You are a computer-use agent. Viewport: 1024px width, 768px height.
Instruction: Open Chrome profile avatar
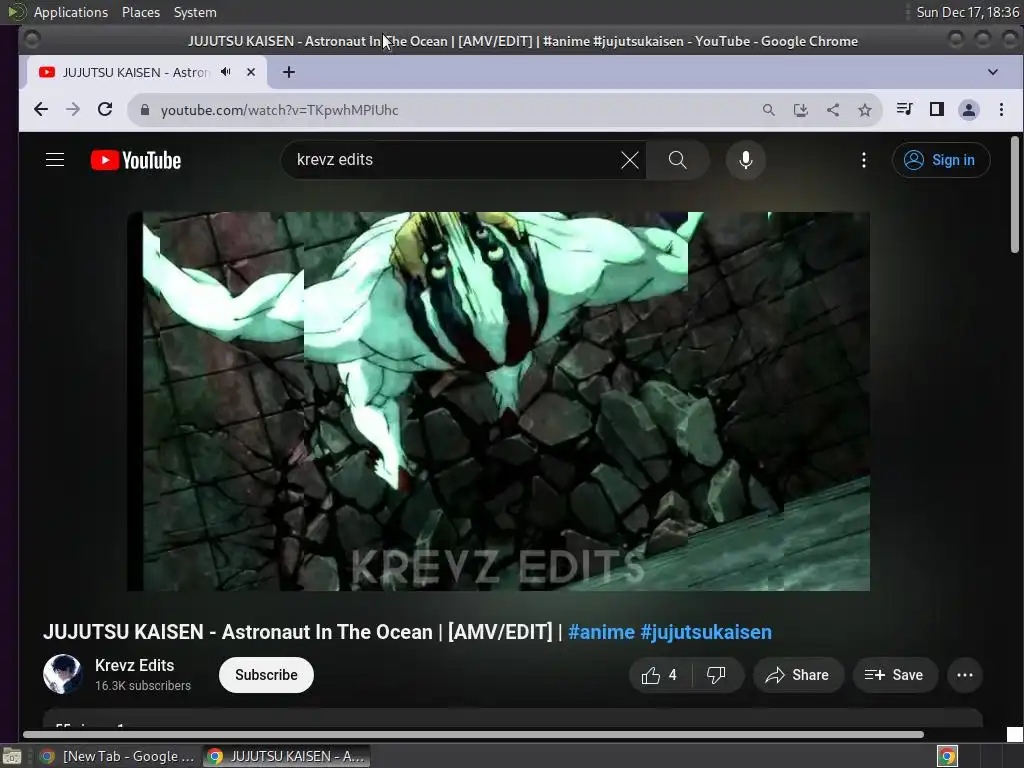coord(968,110)
